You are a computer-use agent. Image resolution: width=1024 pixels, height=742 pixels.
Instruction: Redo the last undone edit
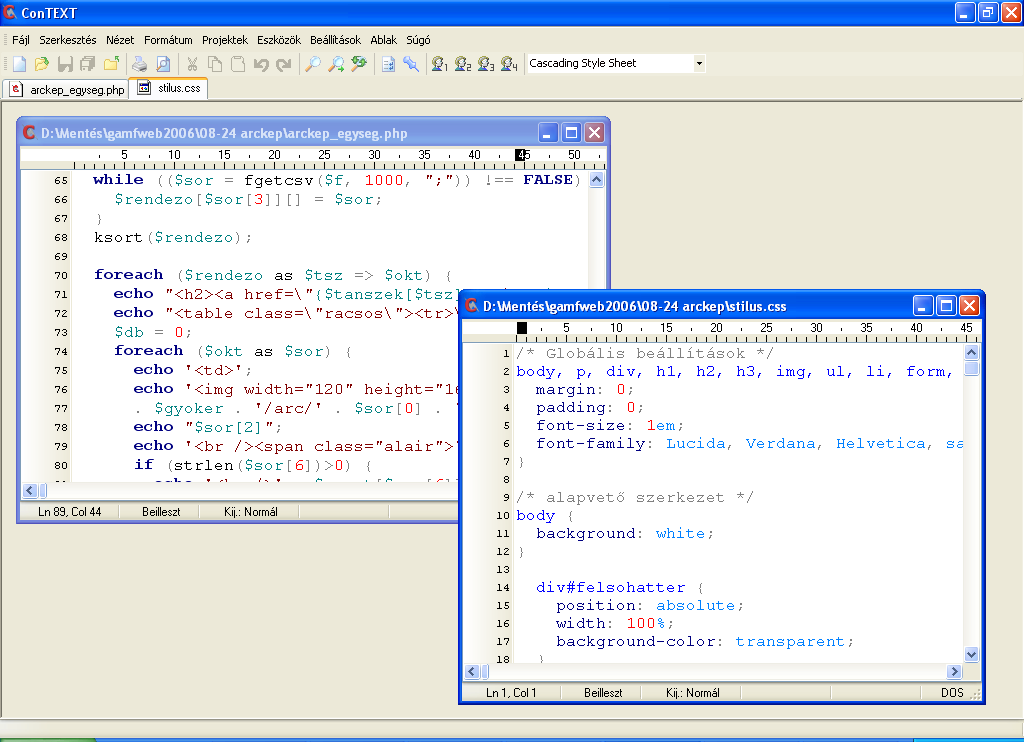click(x=283, y=63)
